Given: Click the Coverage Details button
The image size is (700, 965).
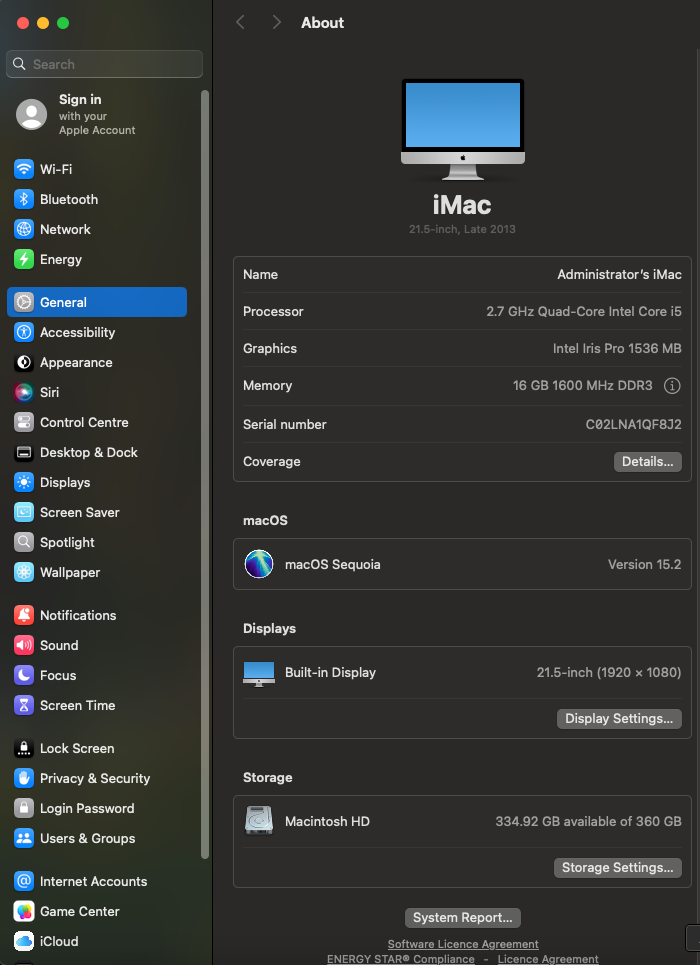Looking at the screenshot, I should (648, 462).
